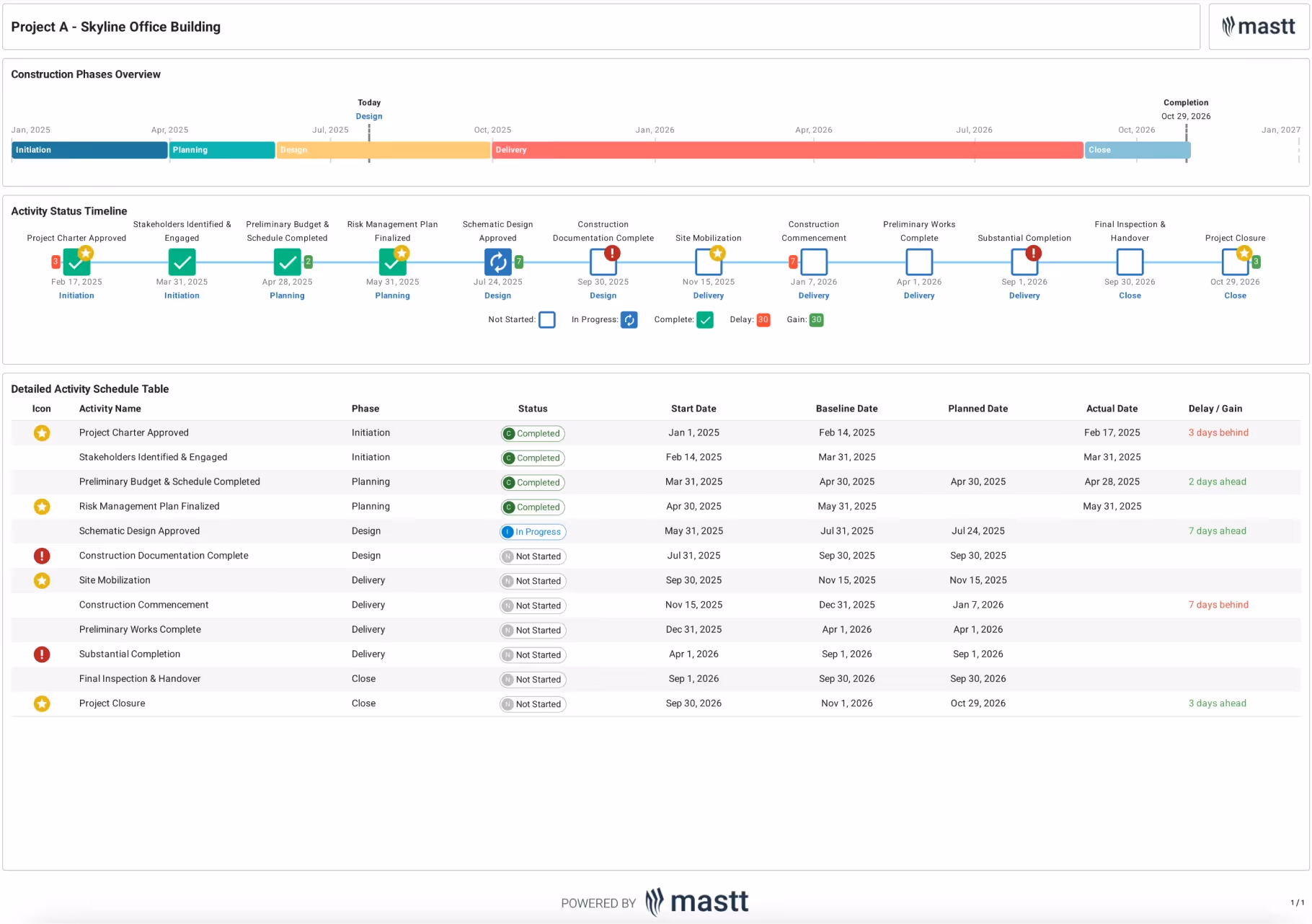The height and width of the screenshot is (924, 1312).
Task: Click the star icon in Site Mobilization table row
Action: point(42,580)
